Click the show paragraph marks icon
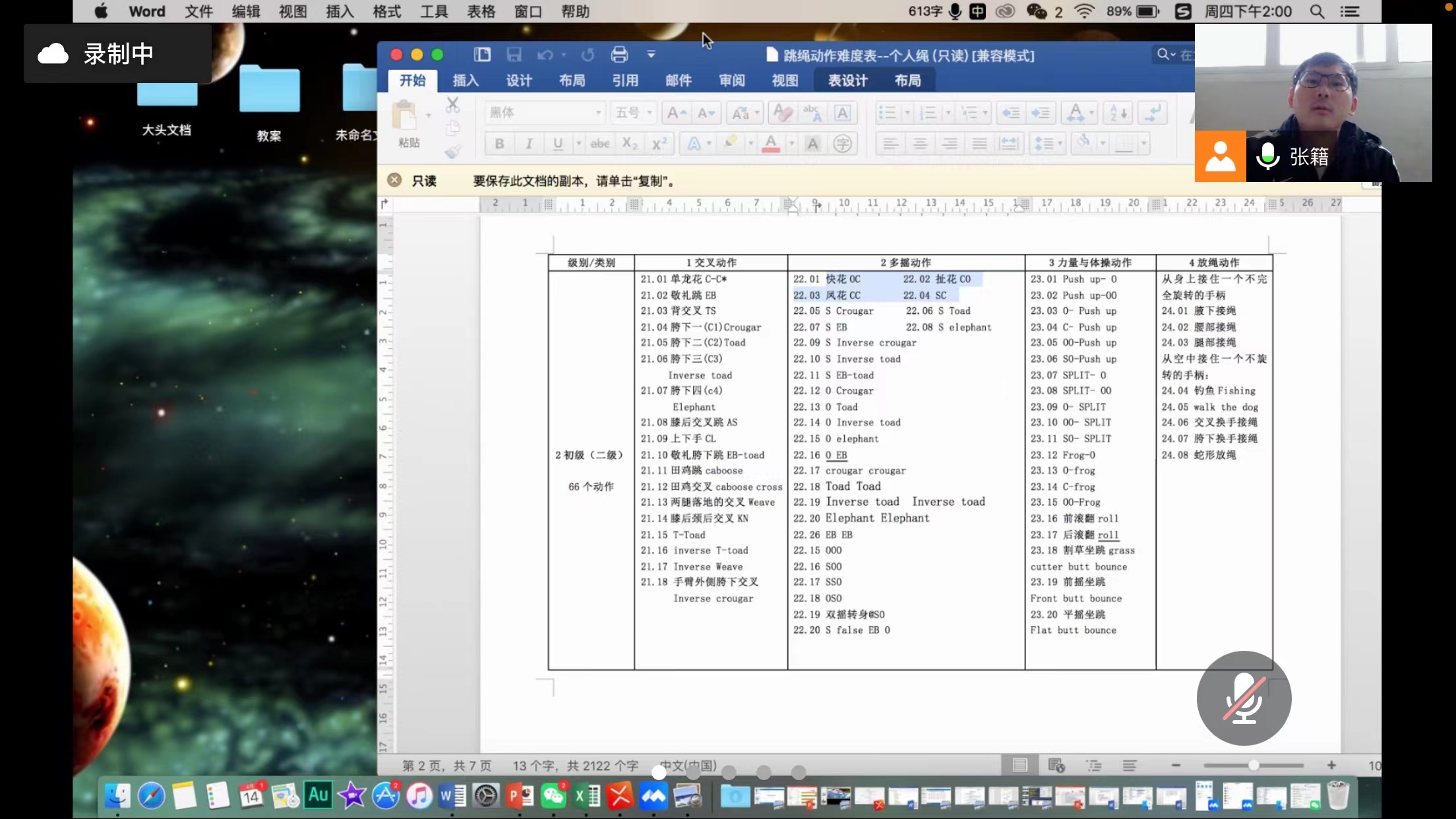 tap(1153, 113)
